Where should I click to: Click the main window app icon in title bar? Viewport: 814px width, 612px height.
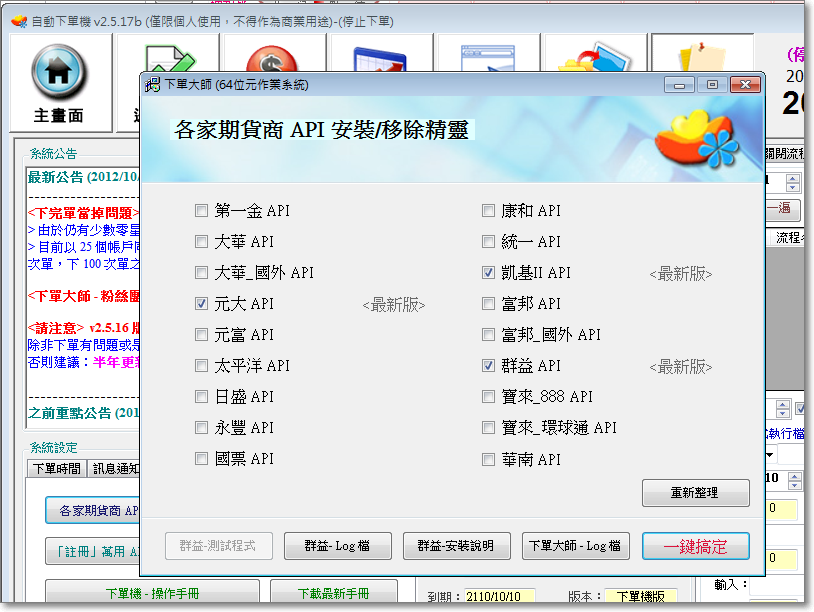[x=19, y=21]
